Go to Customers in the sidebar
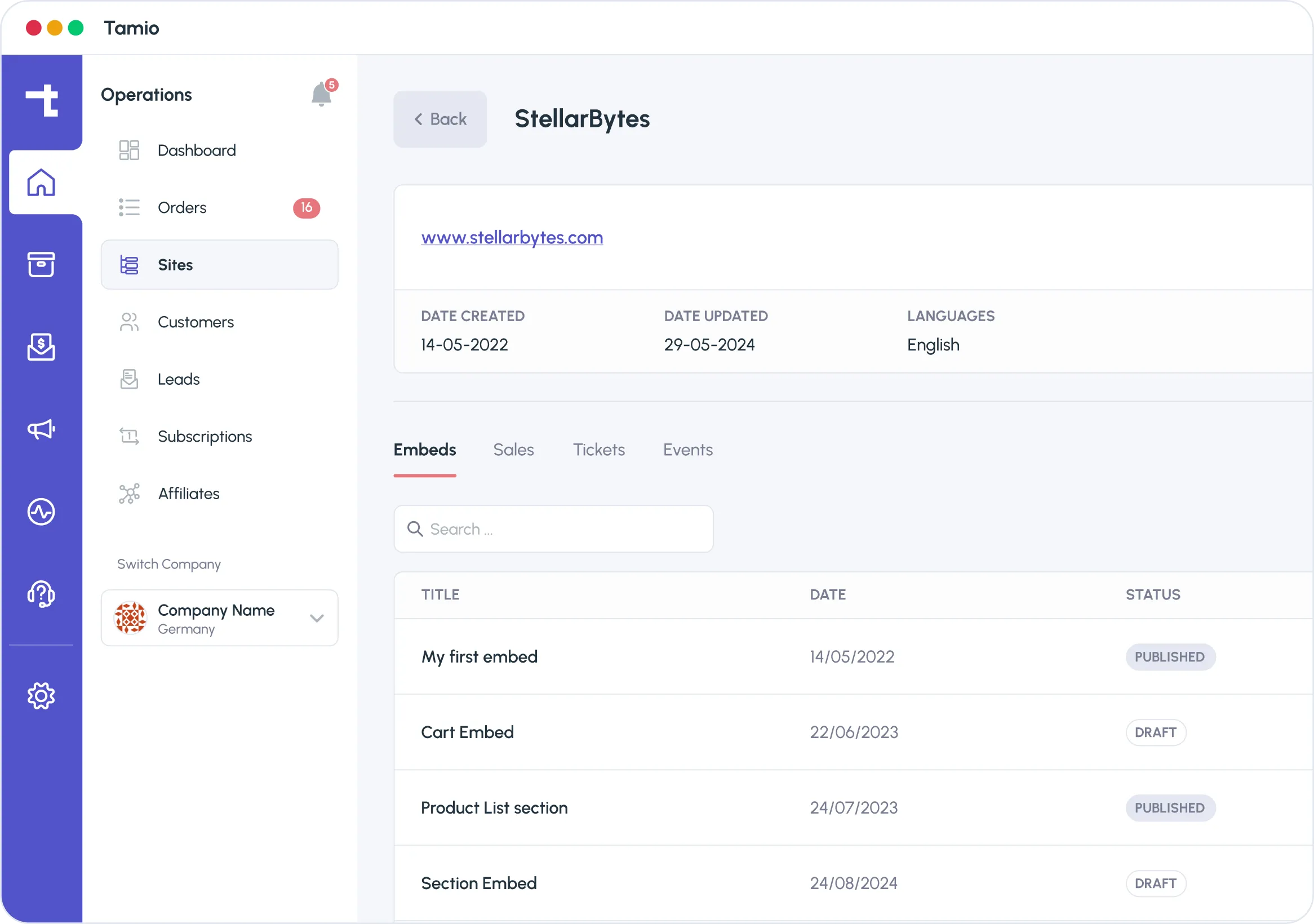1314x924 pixels. coord(196,322)
